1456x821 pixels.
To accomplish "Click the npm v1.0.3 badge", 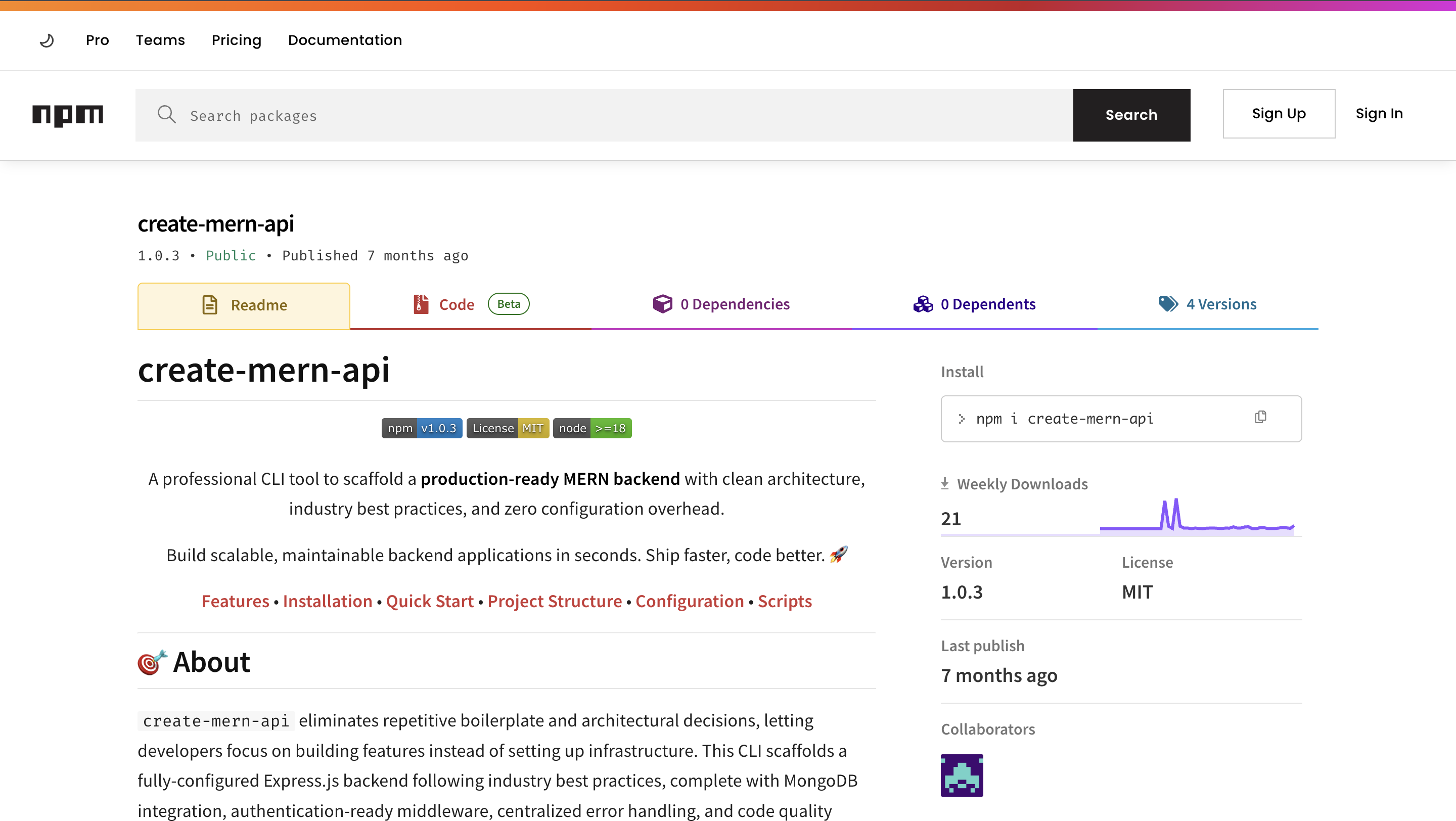I will [x=422, y=428].
